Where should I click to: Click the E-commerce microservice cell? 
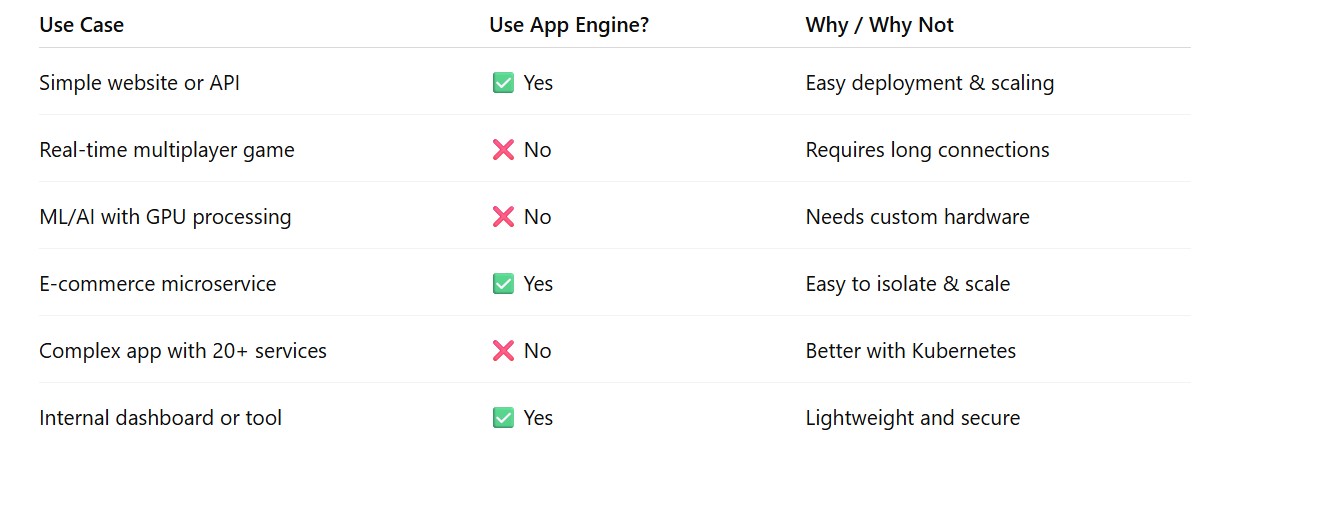157,284
